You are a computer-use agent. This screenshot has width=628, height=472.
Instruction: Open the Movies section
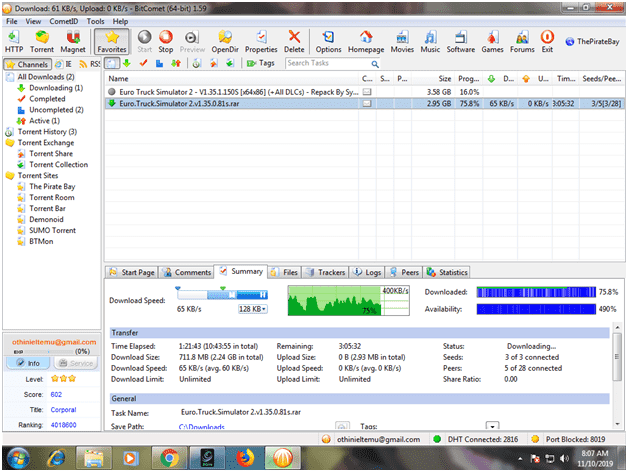tap(402, 42)
